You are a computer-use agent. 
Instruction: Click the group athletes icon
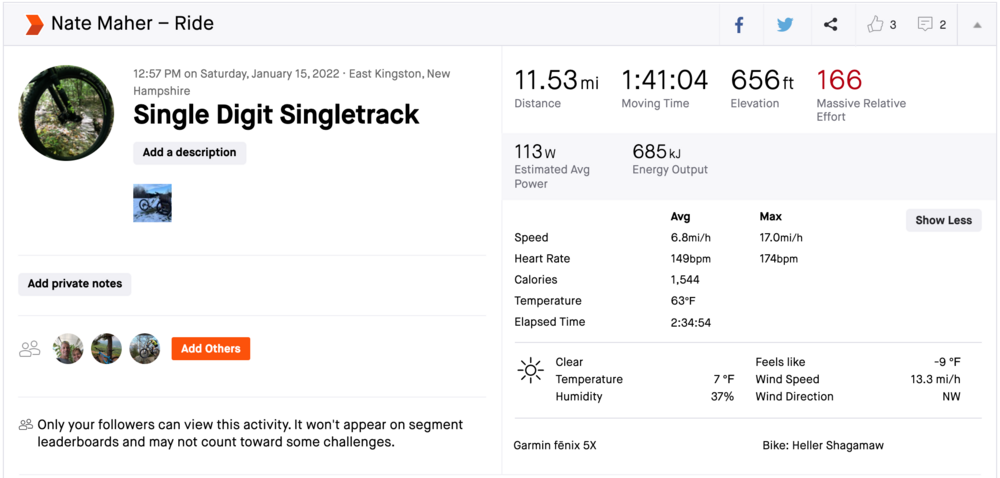pos(30,349)
